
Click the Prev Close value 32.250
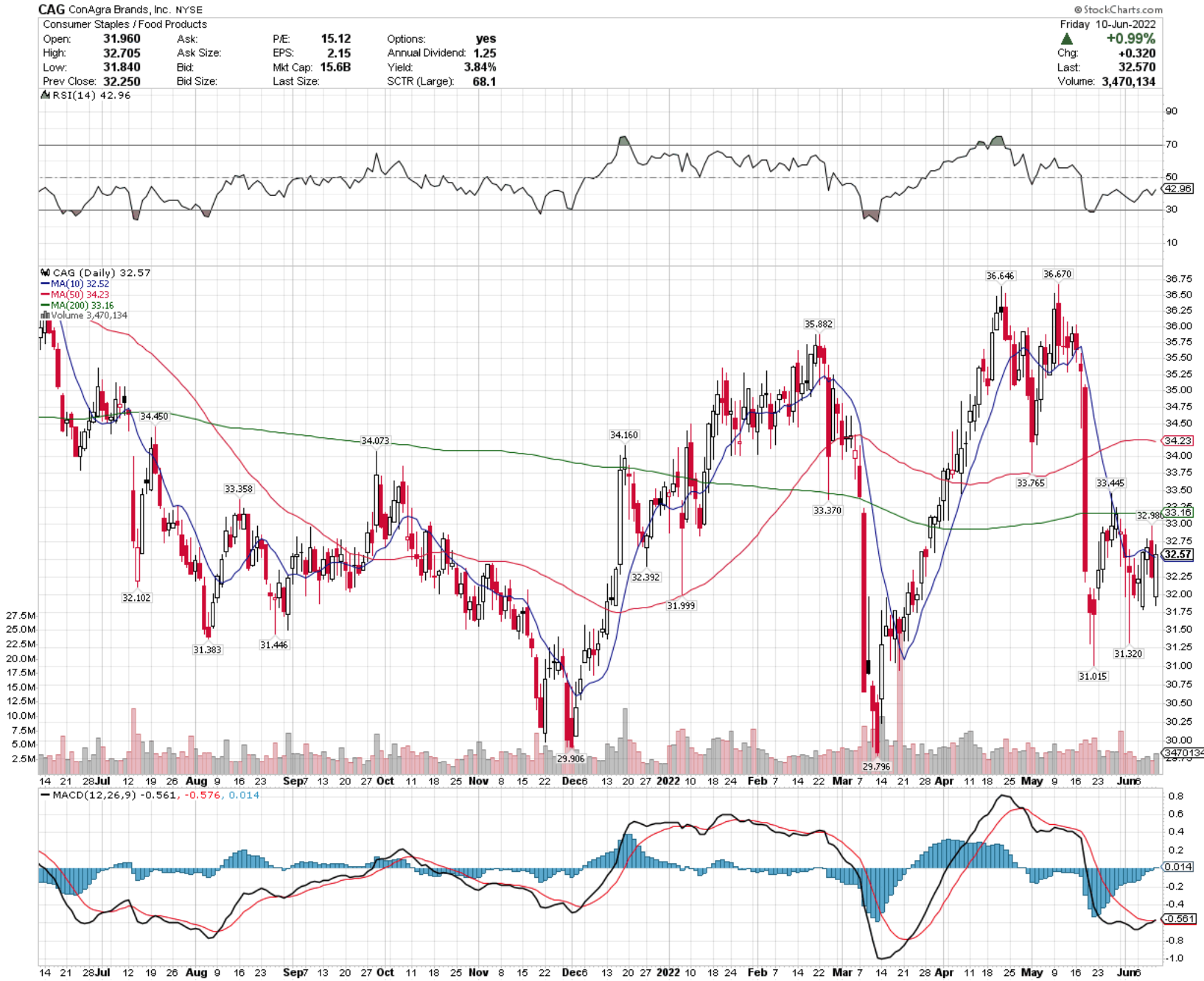[122, 82]
